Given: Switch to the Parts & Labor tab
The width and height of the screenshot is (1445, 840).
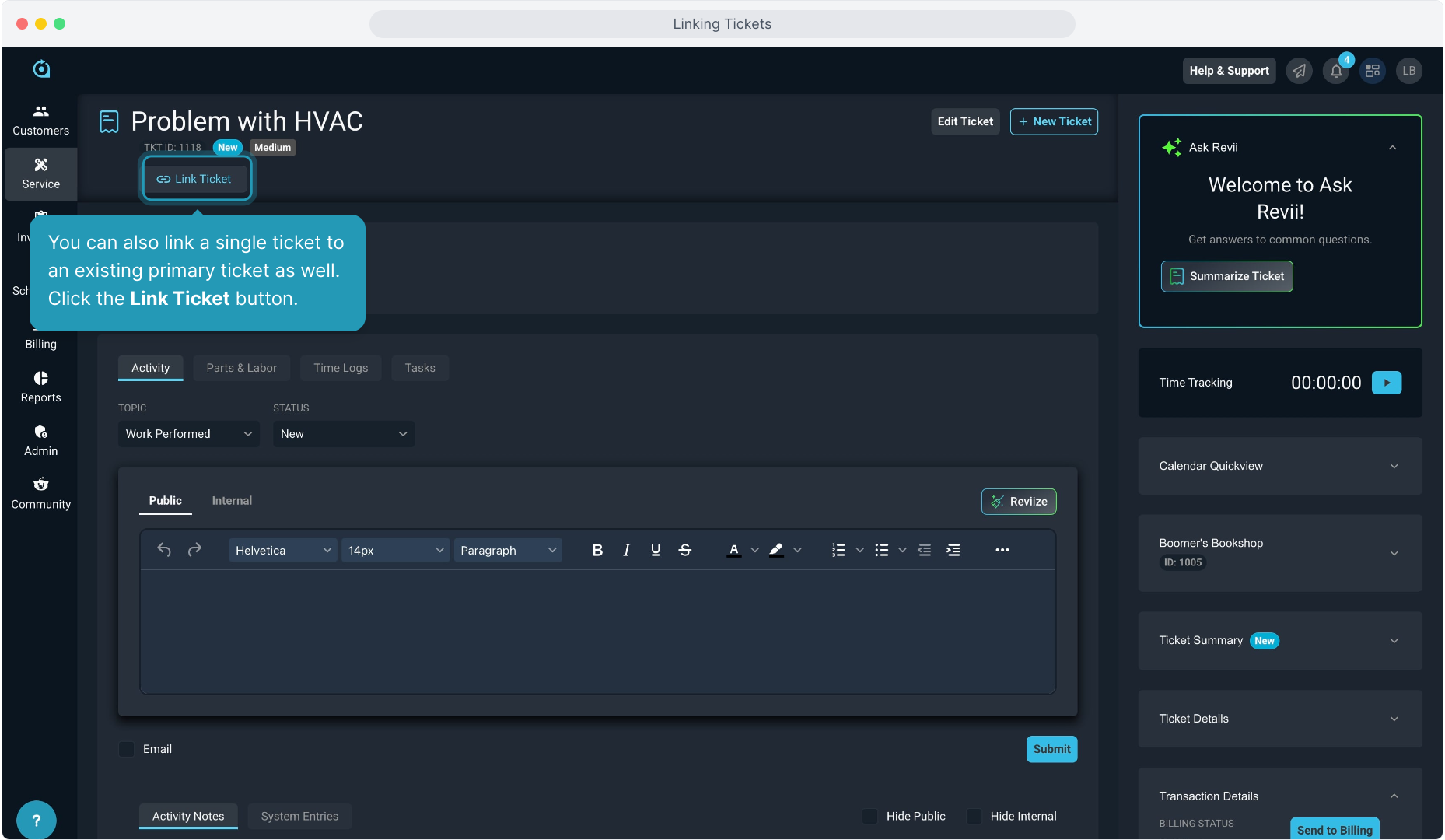Looking at the screenshot, I should (x=241, y=368).
